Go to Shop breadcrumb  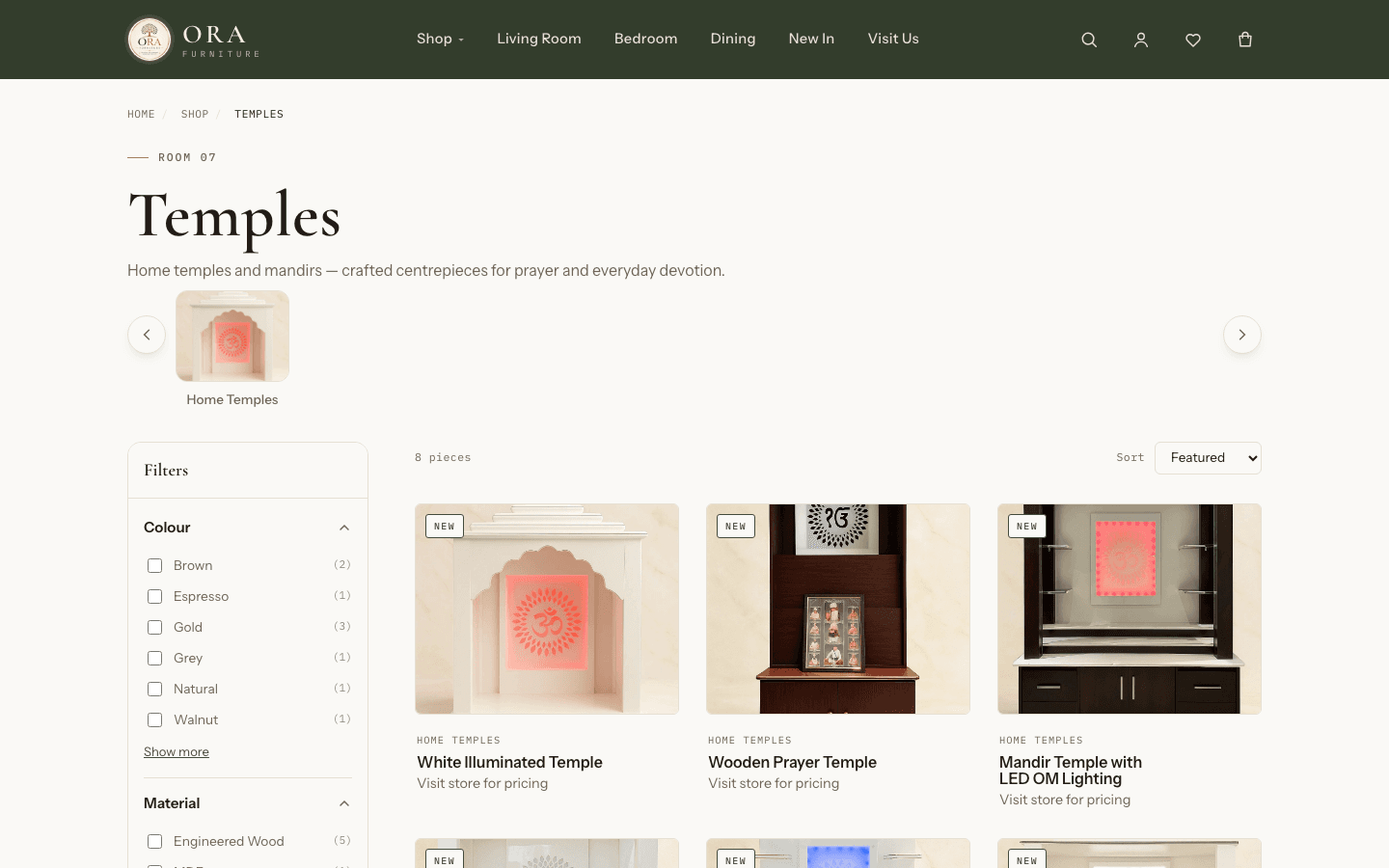pyautogui.click(x=195, y=114)
